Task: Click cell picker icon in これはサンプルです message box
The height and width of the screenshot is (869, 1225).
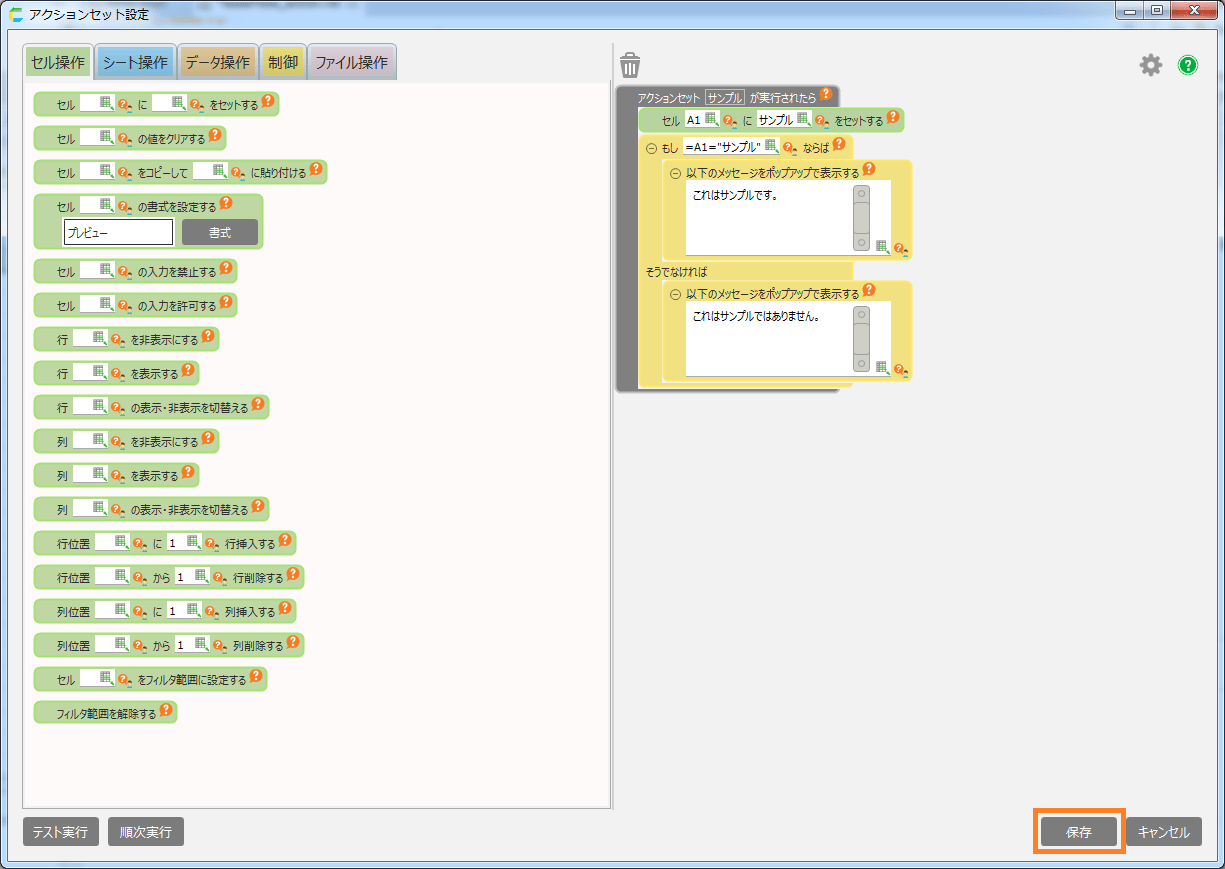Action: pos(882,246)
